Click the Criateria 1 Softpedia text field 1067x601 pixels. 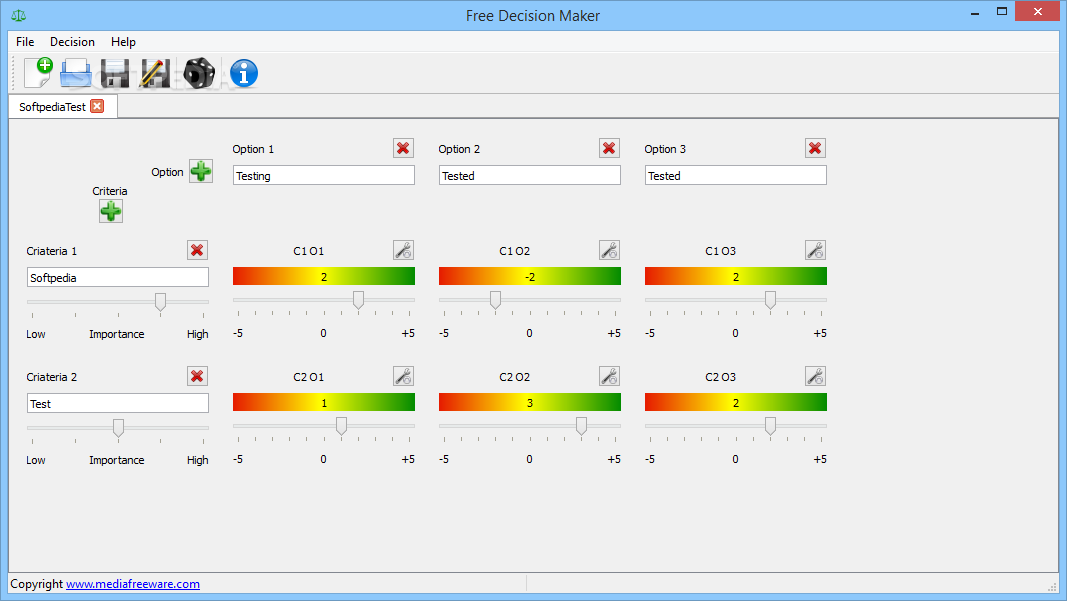click(x=118, y=278)
